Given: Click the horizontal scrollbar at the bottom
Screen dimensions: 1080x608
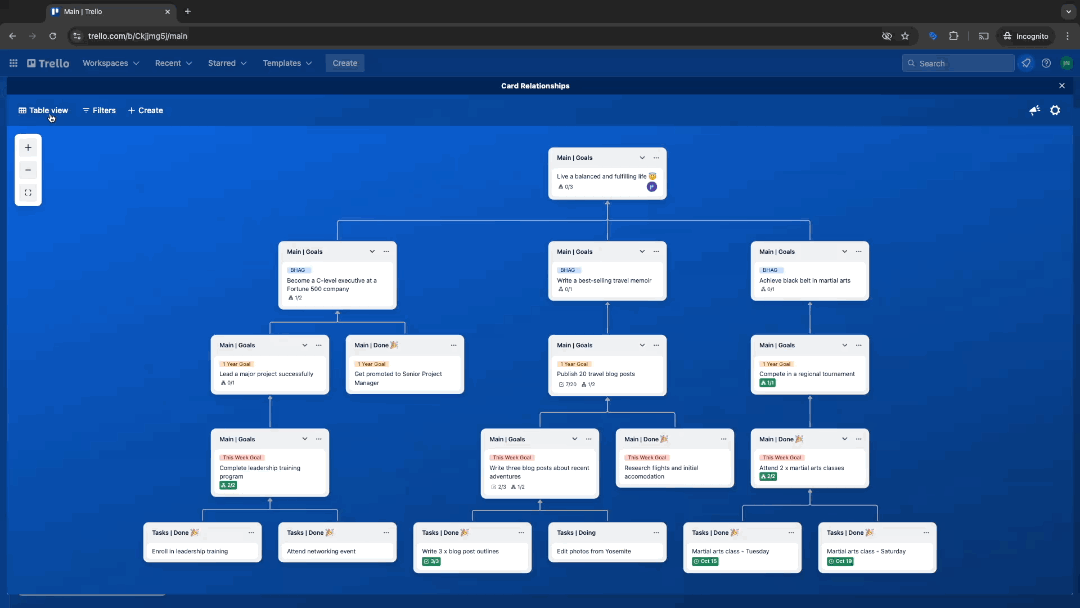Looking at the screenshot, I should (90, 593).
